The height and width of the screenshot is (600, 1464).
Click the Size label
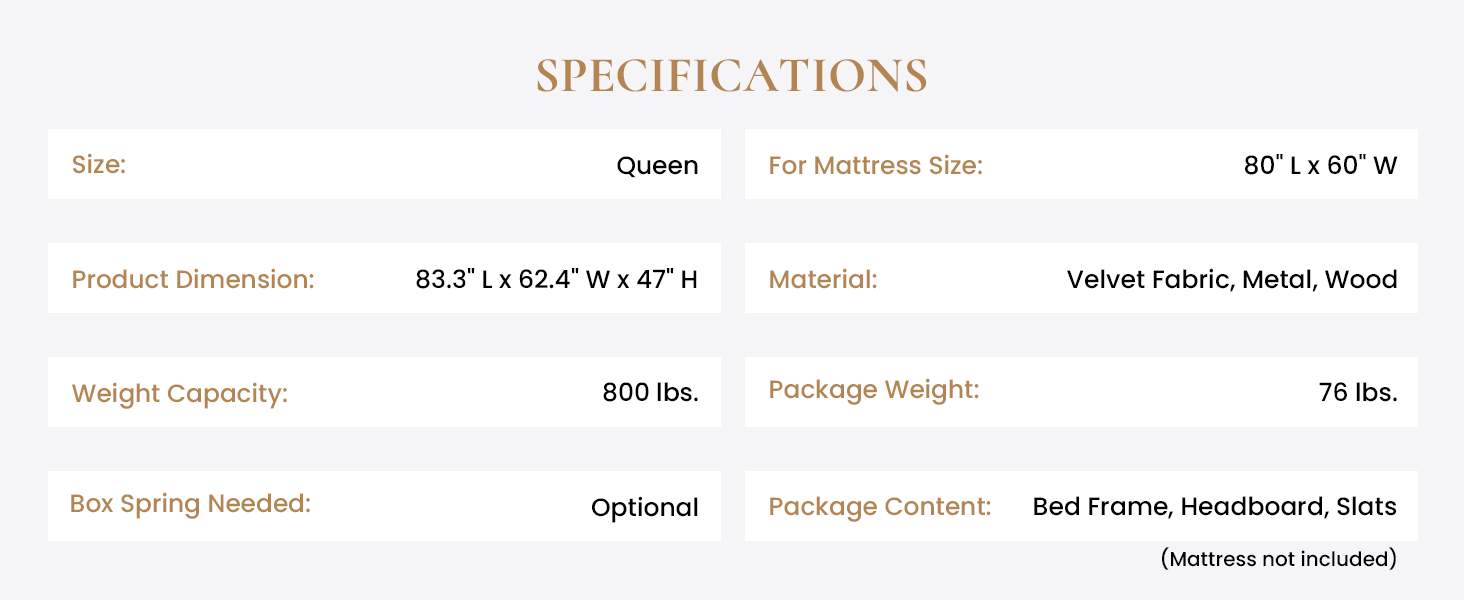(x=99, y=164)
